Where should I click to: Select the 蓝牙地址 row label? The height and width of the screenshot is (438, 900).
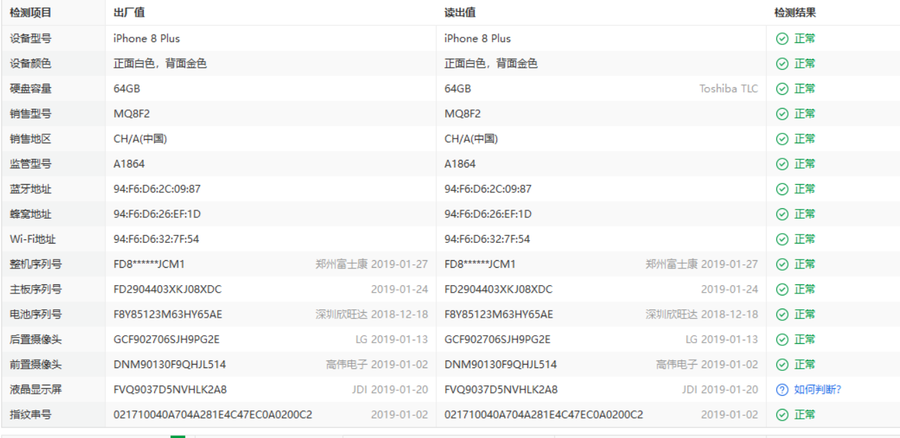click(30, 189)
